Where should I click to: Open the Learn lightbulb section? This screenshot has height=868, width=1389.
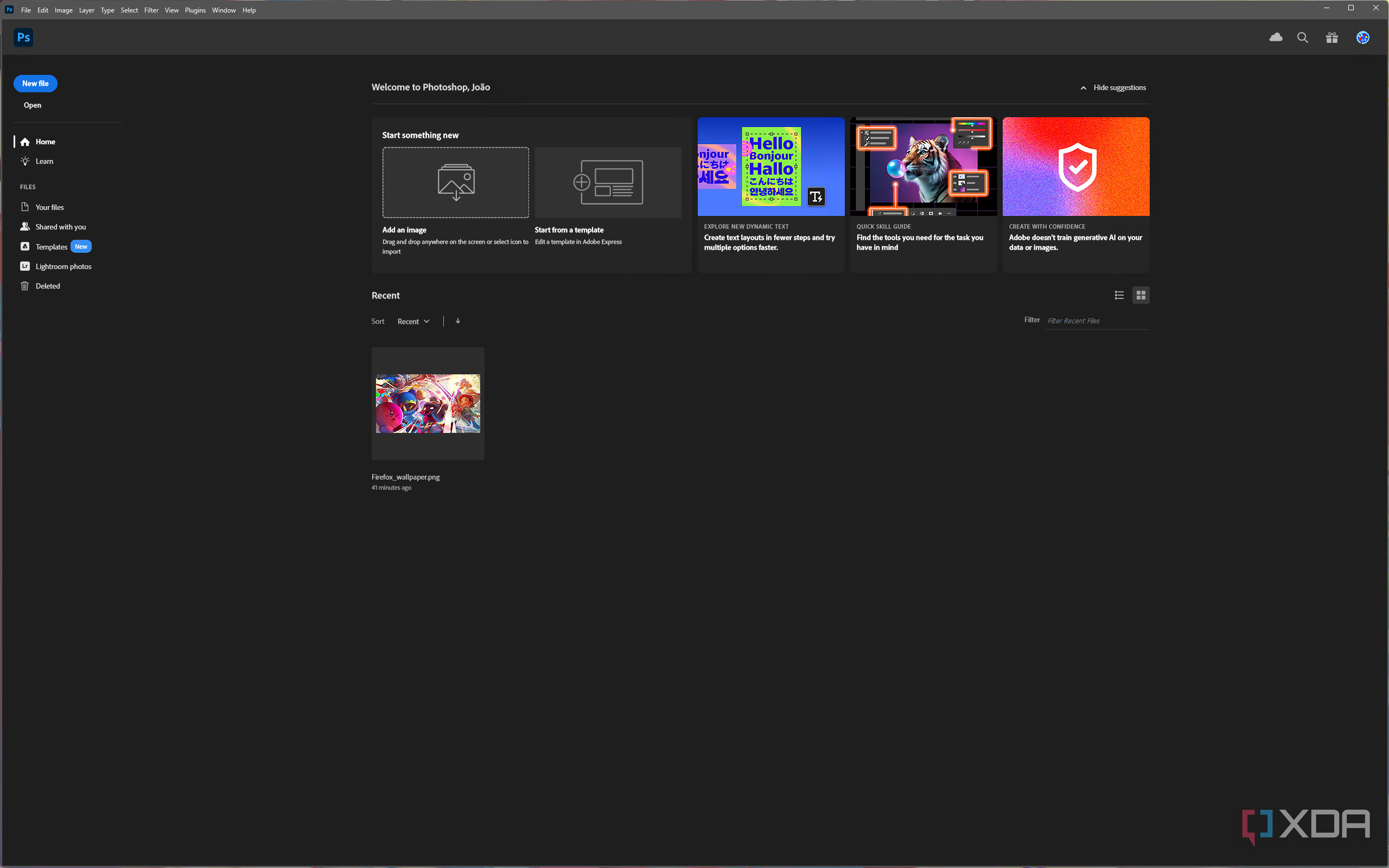pos(37,161)
